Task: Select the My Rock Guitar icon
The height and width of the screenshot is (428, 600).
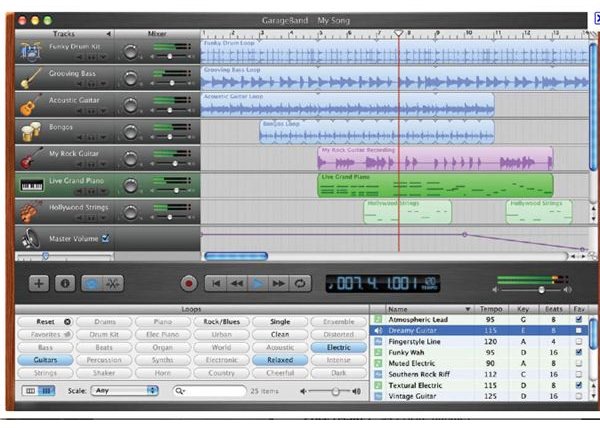Action: 31,158
